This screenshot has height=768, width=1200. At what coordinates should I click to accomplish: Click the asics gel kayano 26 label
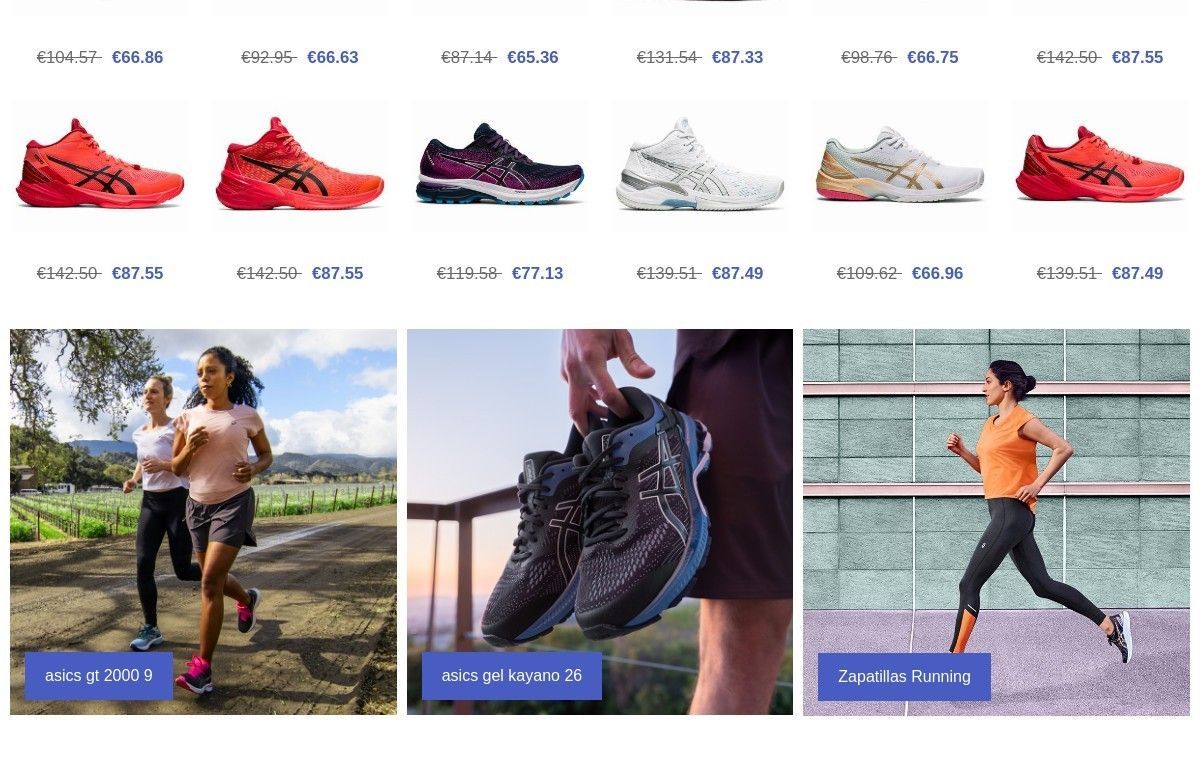click(x=512, y=676)
